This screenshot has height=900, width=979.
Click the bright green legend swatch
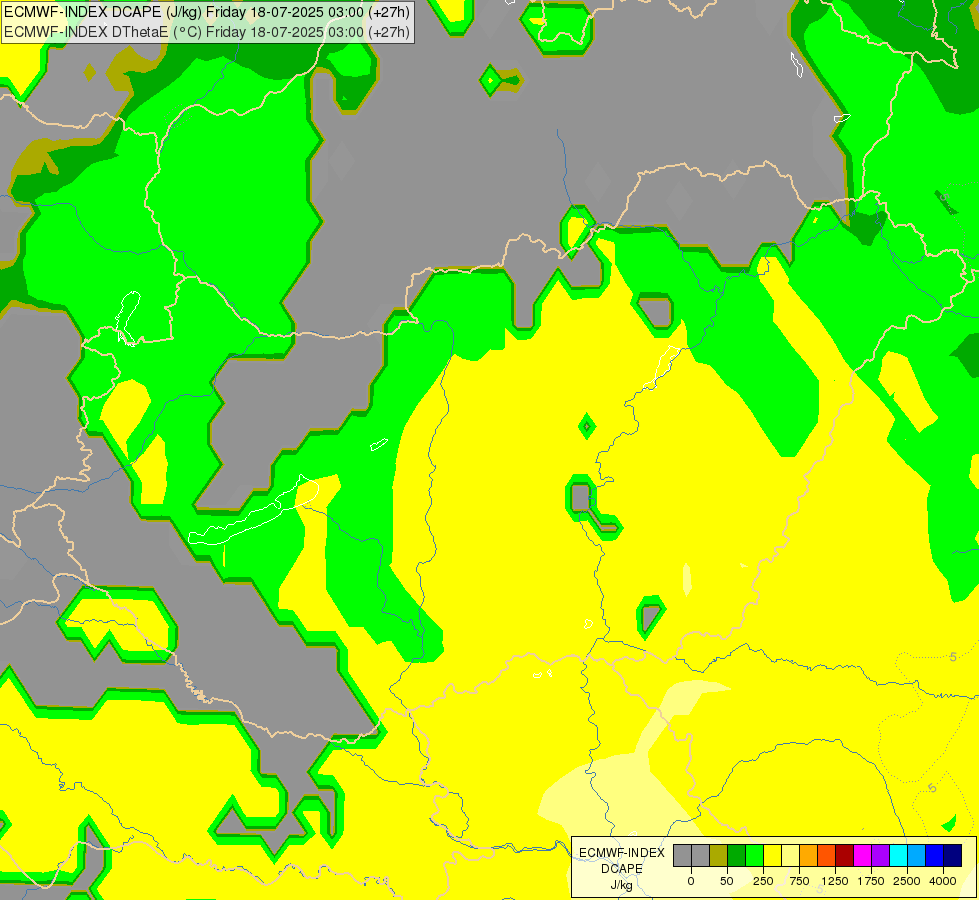tap(754, 855)
